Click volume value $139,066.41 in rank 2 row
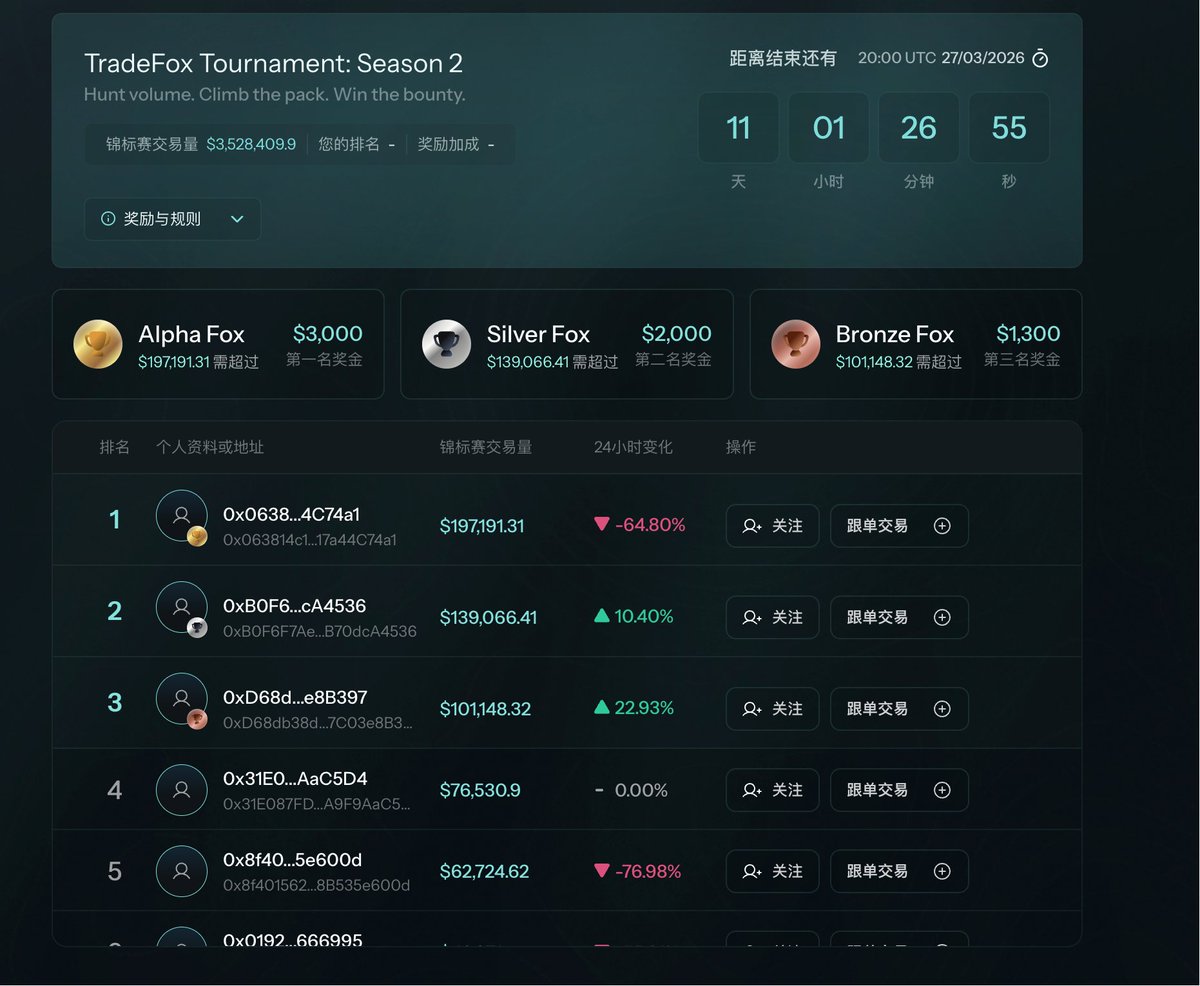The image size is (1200, 986). [x=488, y=617]
